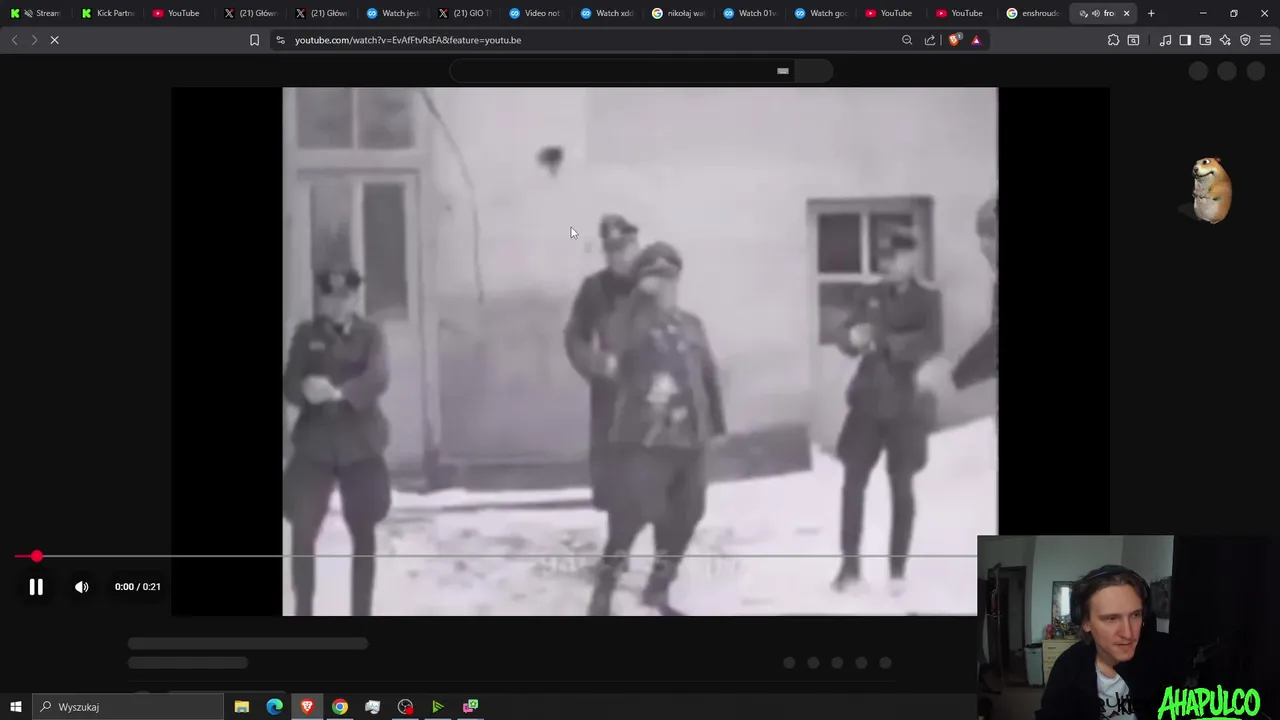Open Brave browser from the taskbar
Viewport: 1280px width, 720px height.
tap(307, 707)
